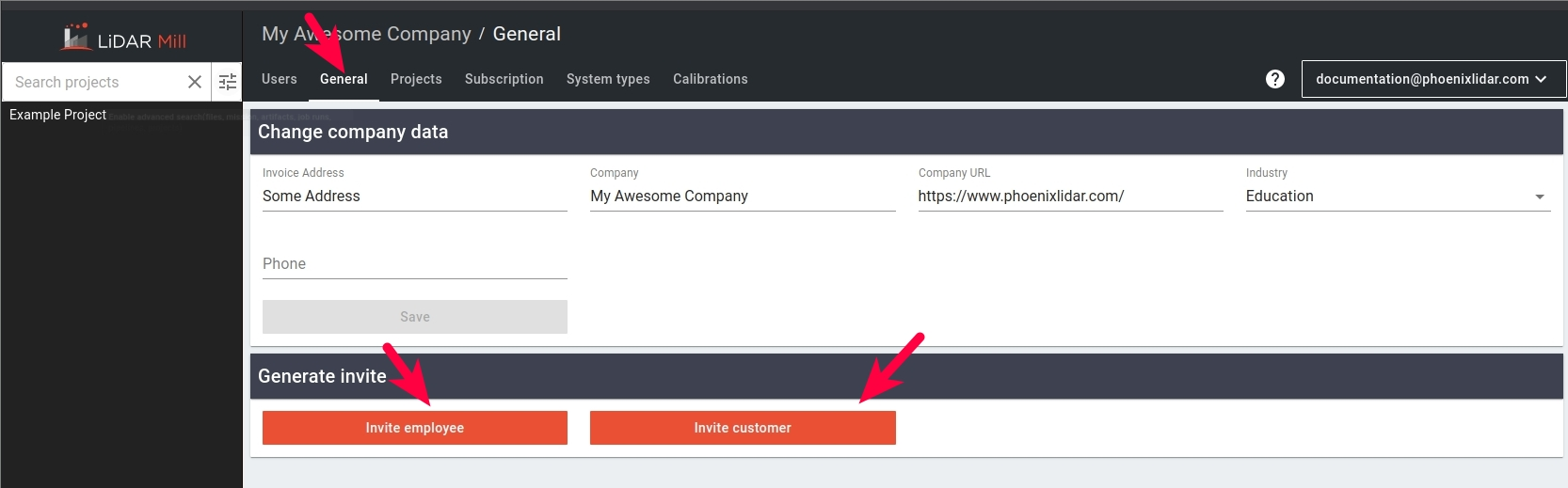1568x488 pixels.
Task: Open the documentation@phoenixlidar.com account menu
Action: [x=1432, y=79]
